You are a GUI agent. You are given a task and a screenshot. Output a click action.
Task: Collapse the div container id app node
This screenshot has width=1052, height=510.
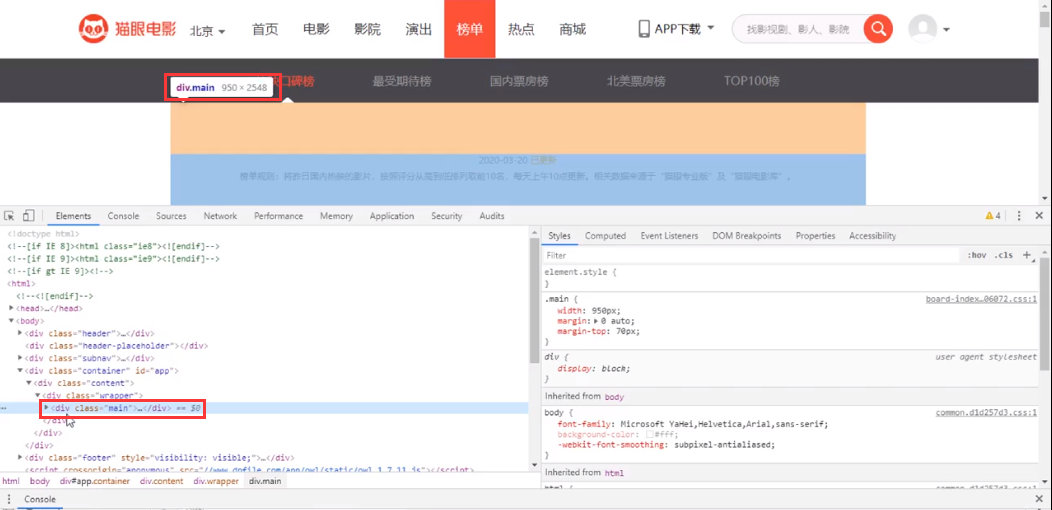pyautogui.click(x=20, y=370)
